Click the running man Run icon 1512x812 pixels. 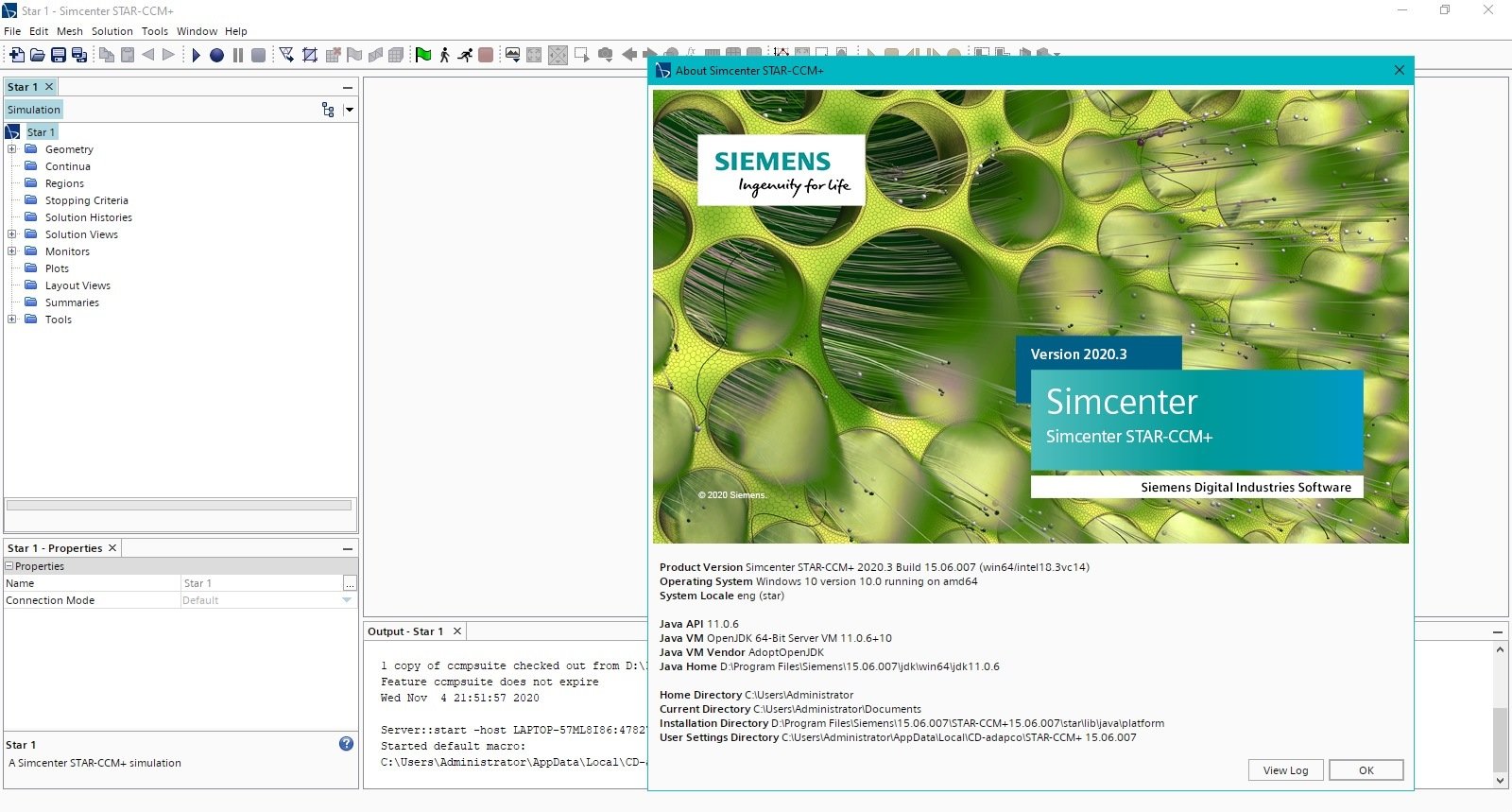tap(465, 55)
